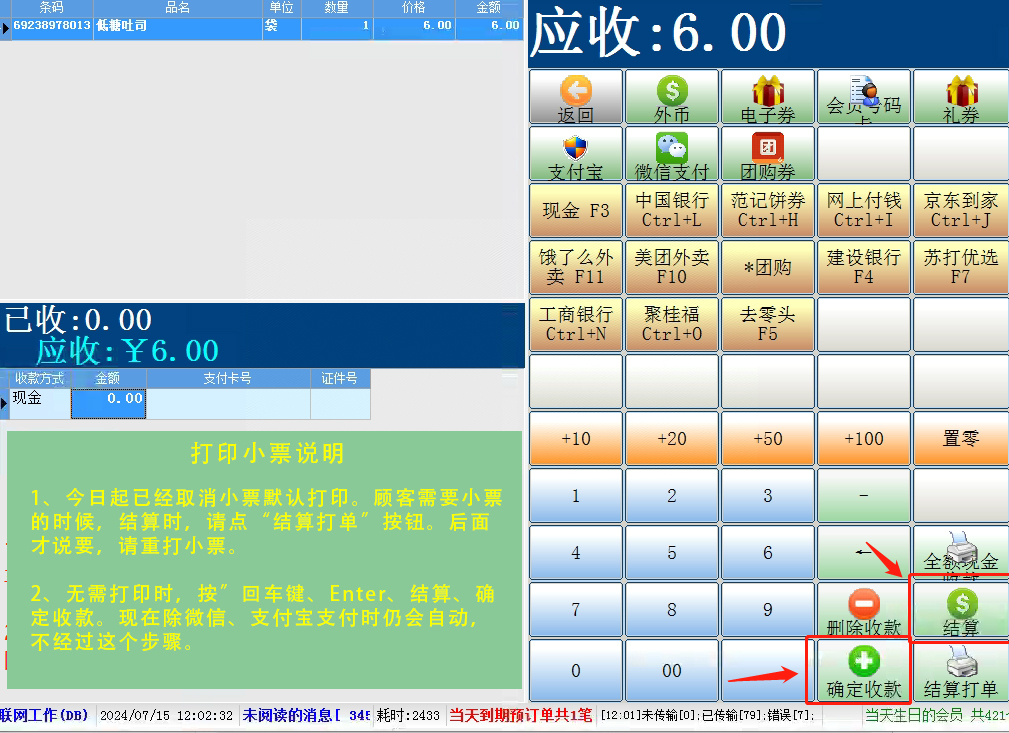Select the 团购券 group coupon button

[768, 154]
